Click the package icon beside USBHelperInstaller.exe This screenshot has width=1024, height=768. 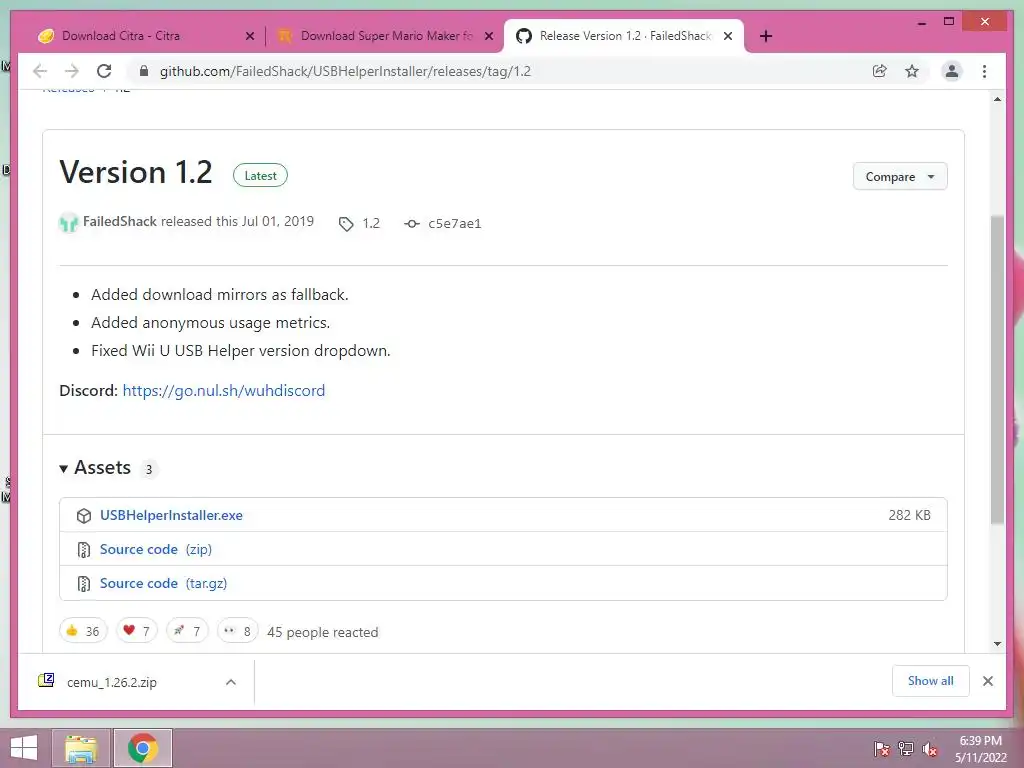(x=84, y=516)
